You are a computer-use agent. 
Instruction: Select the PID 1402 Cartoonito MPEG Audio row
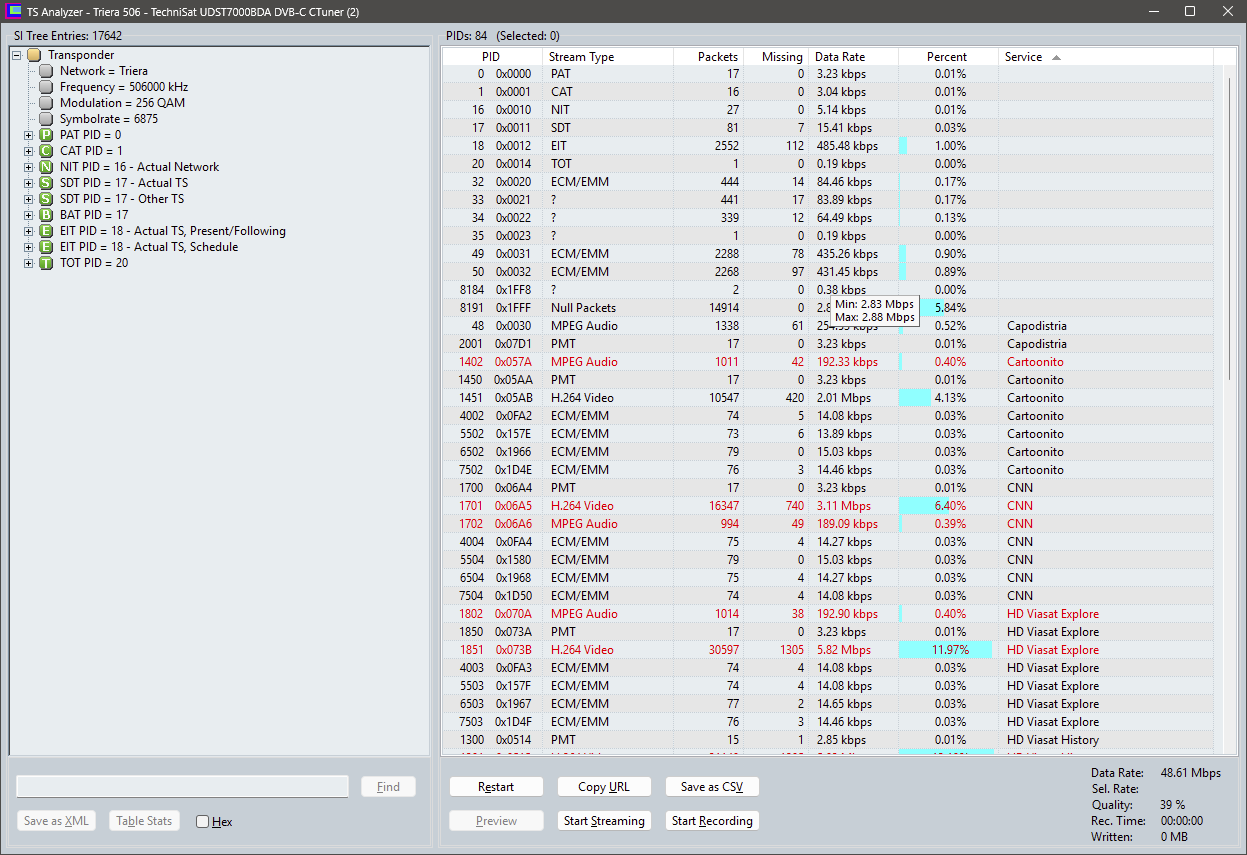(828, 362)
